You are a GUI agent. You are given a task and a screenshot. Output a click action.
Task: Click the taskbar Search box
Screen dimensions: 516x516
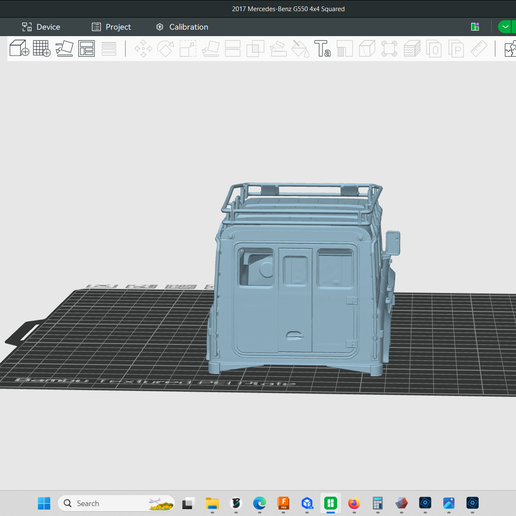tap(116, 503)
